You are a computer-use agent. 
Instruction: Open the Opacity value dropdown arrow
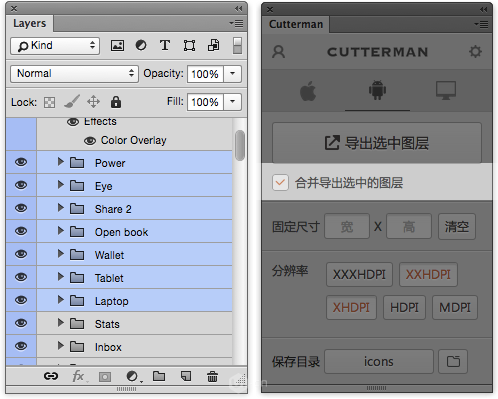(x=233, y=74)
